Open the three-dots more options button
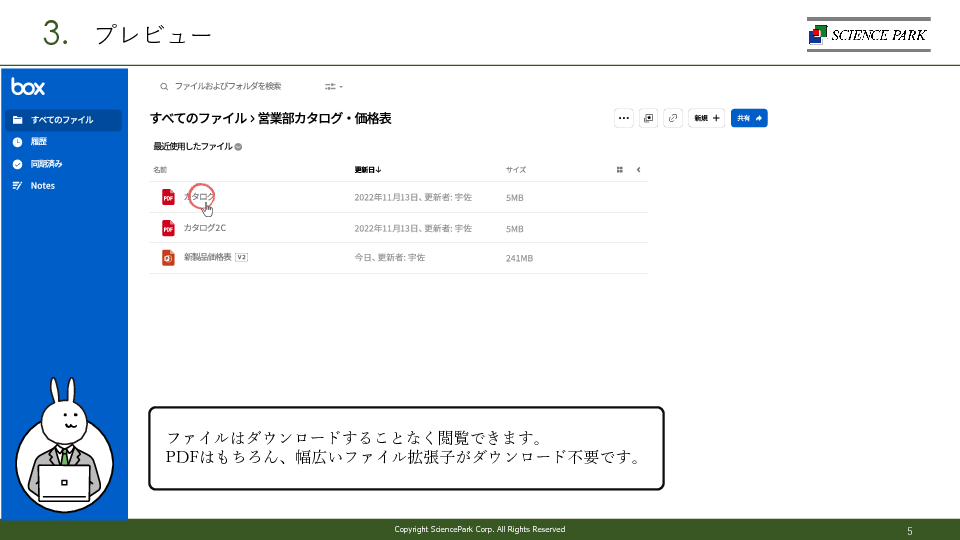 click(624, 118)
